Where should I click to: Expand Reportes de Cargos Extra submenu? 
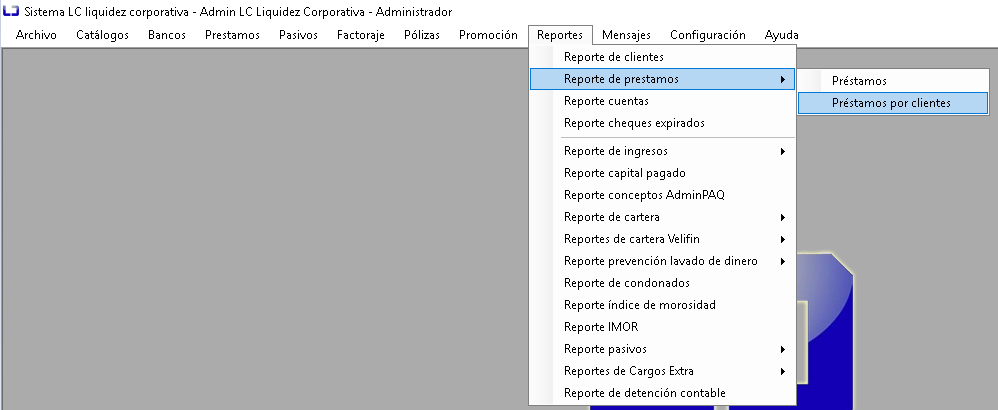(663, 371)
